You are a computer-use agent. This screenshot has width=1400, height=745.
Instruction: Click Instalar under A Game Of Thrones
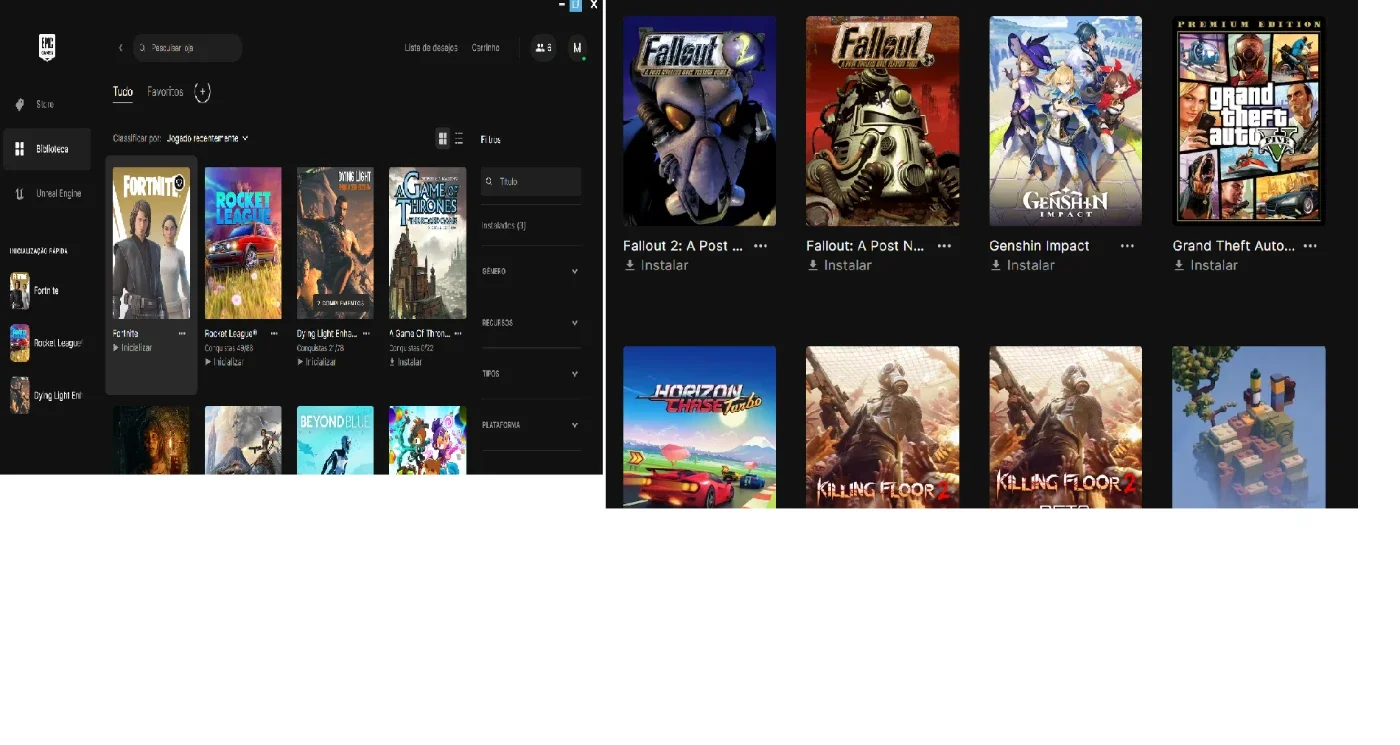(x=406, y=362)
